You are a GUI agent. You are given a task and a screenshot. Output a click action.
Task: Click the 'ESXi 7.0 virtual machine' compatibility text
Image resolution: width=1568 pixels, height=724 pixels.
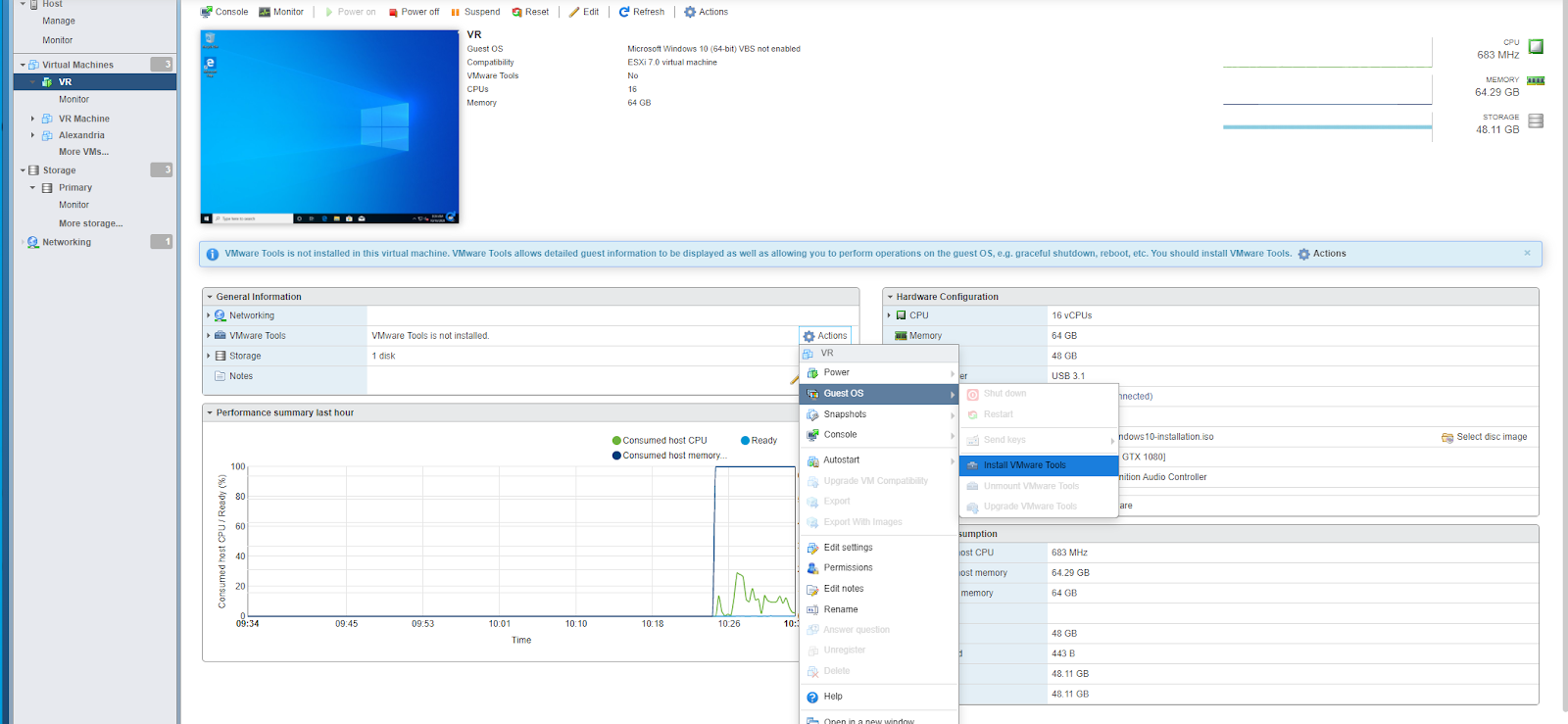tap(672, 63)
